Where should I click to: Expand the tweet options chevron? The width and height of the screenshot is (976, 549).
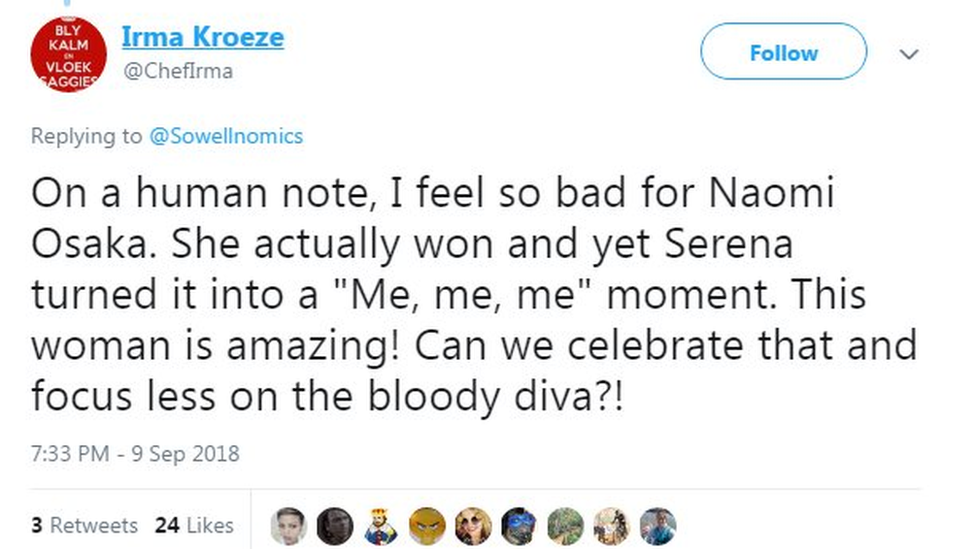pyautogui.click(x=909, y=54)
